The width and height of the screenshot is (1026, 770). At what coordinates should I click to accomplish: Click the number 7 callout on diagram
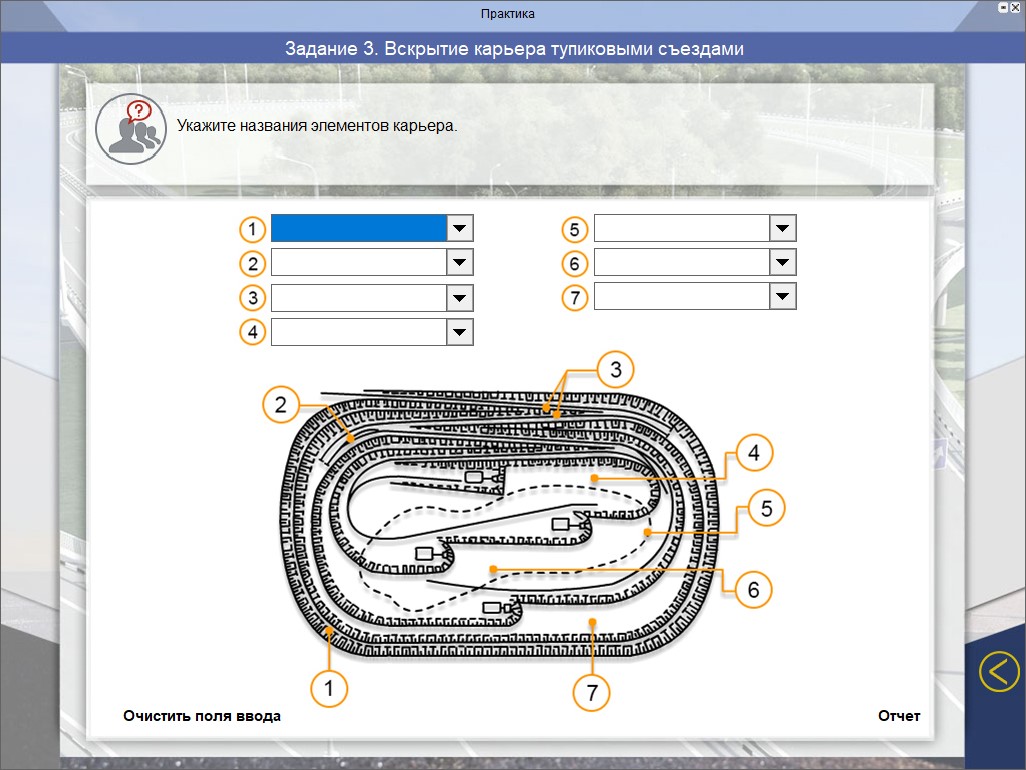click(x=590, y=693)
